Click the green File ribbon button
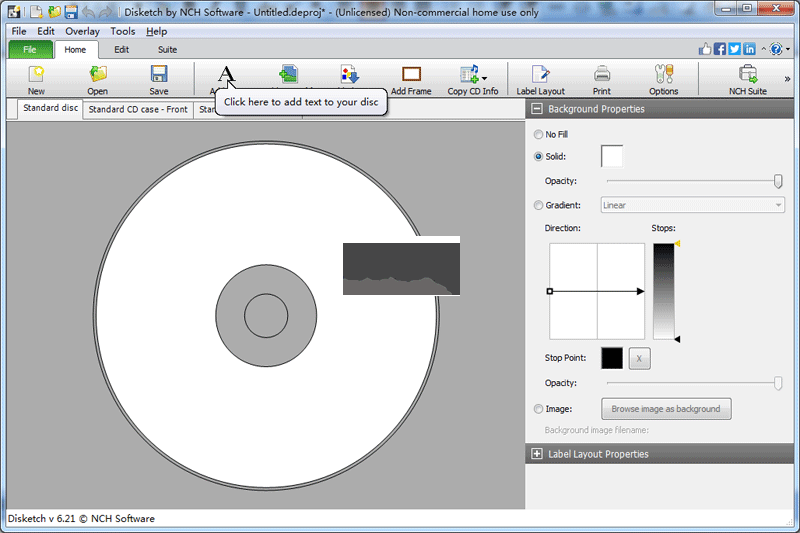The image size is (800, 533). [x=29, y=49]
